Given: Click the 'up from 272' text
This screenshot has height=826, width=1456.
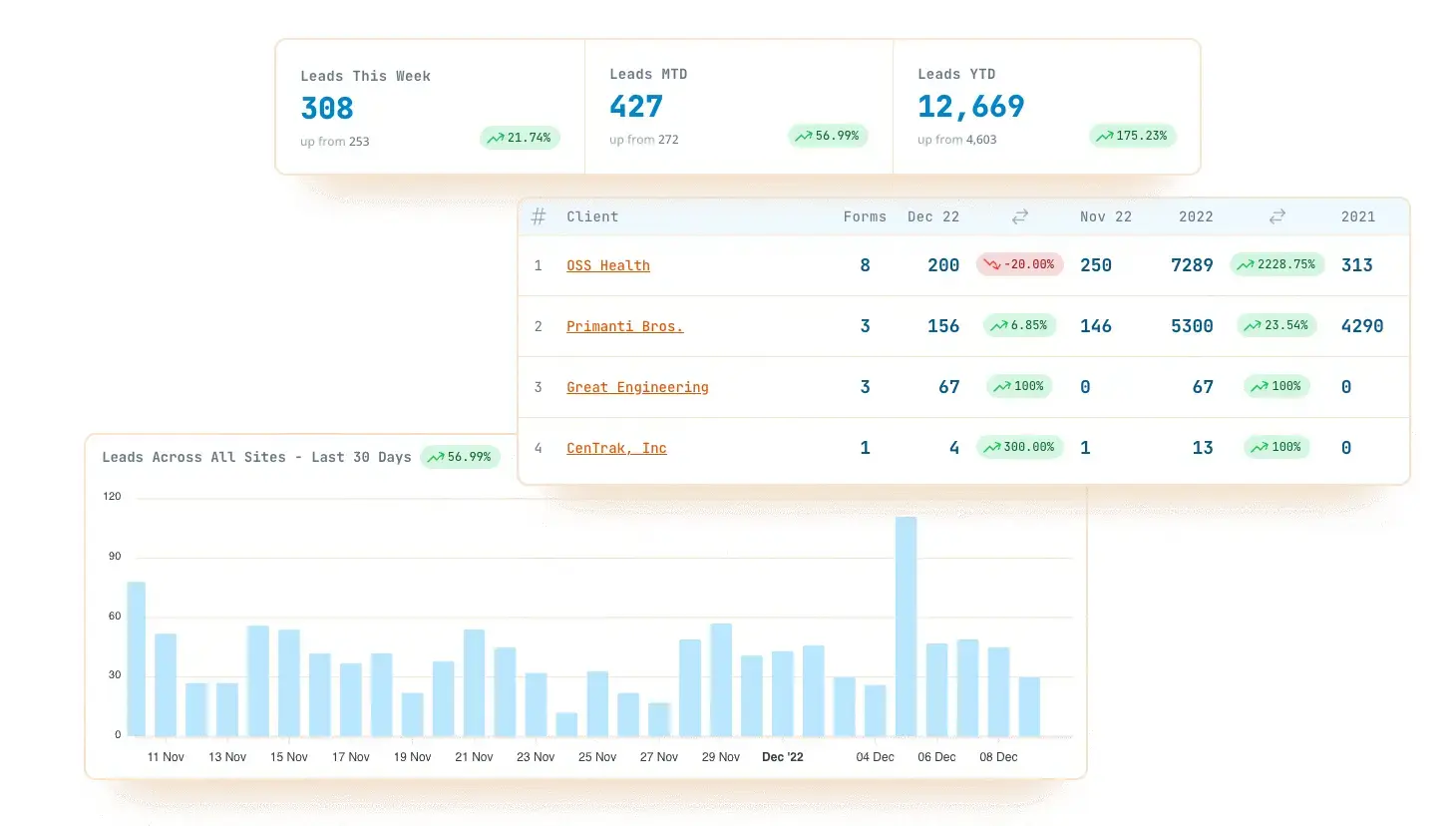Looking at the screenshot, I should pyautogui.click(x=644, y=140).
